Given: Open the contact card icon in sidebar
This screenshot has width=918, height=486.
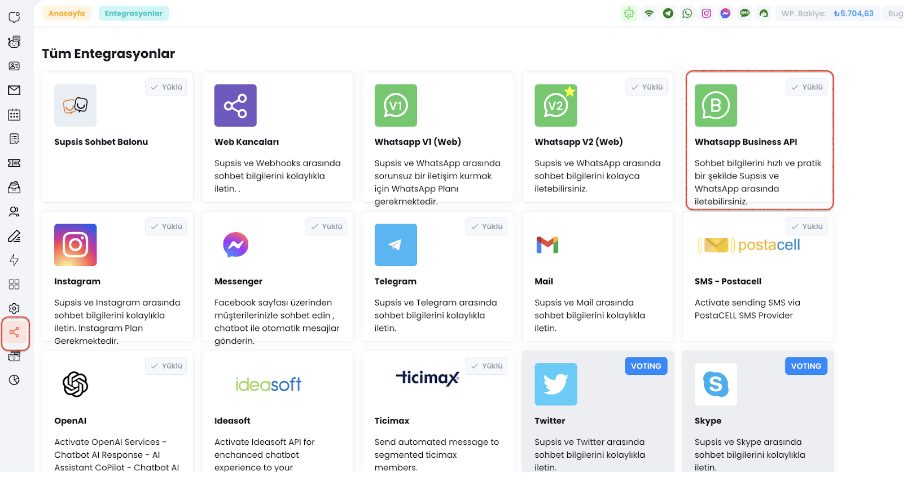Looking at the screenshot, I should (x=14, y=66).
